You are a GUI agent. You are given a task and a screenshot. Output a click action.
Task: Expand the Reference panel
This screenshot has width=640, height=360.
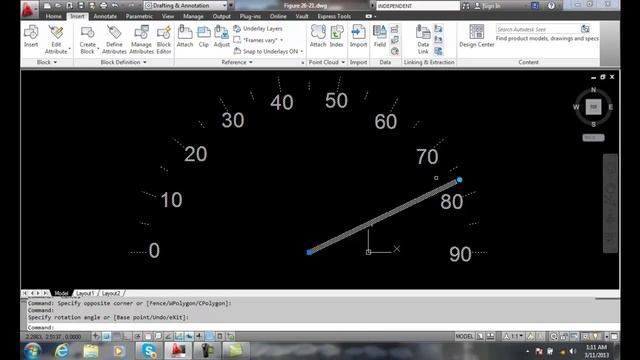pos(237,62)
